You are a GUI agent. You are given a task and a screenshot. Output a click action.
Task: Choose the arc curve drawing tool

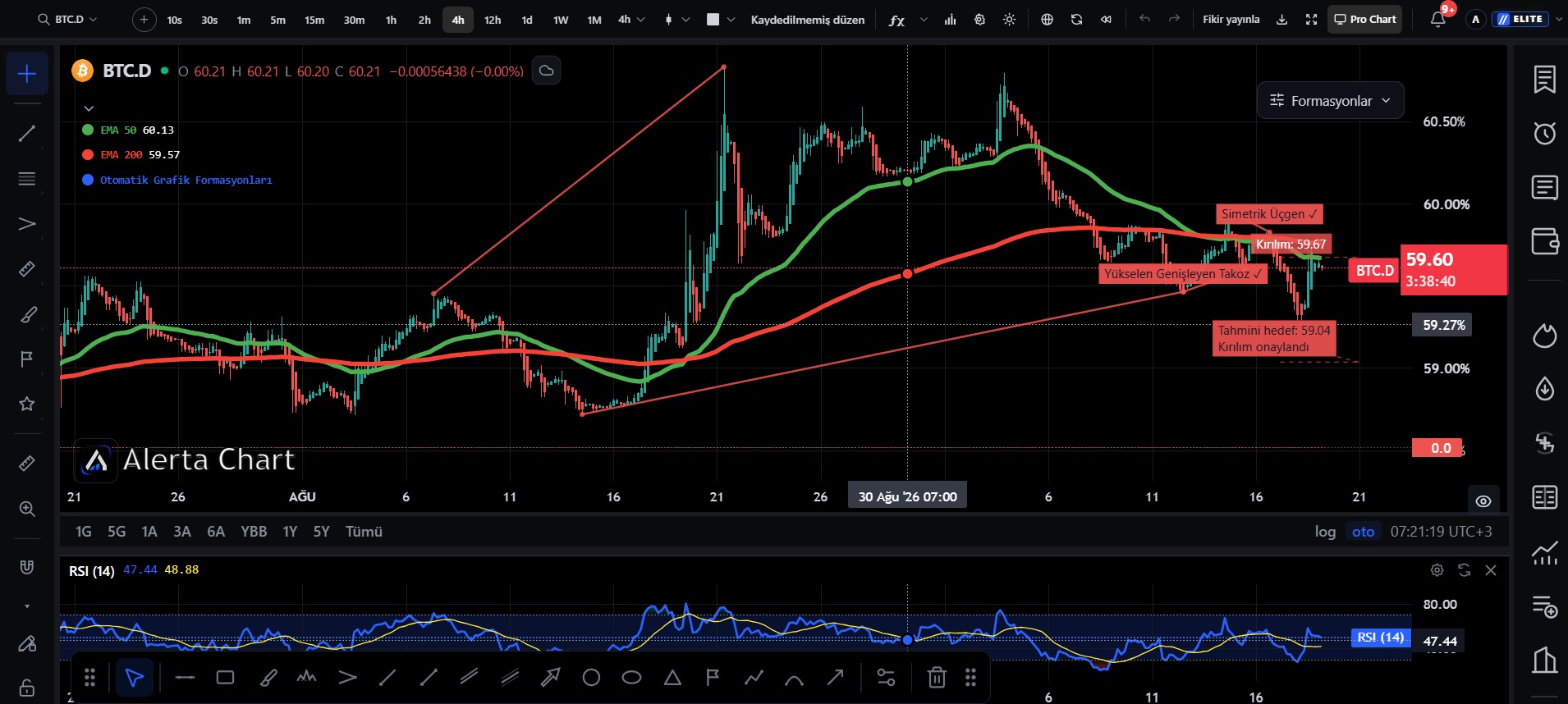click(794, 678)
